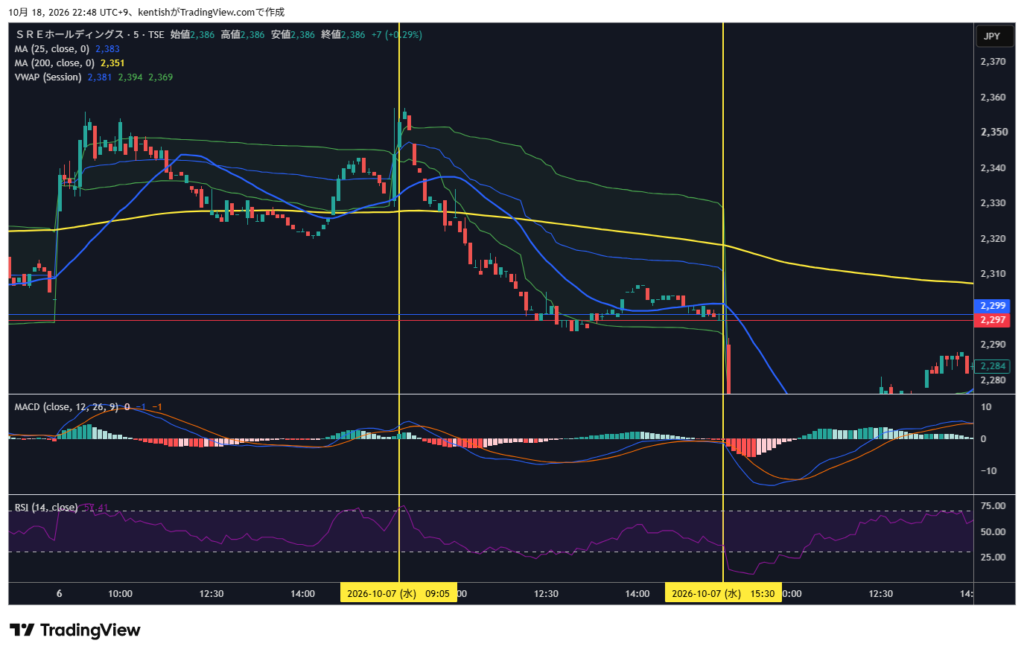Click the 2,350 price scale label

(x=993, y=133)
